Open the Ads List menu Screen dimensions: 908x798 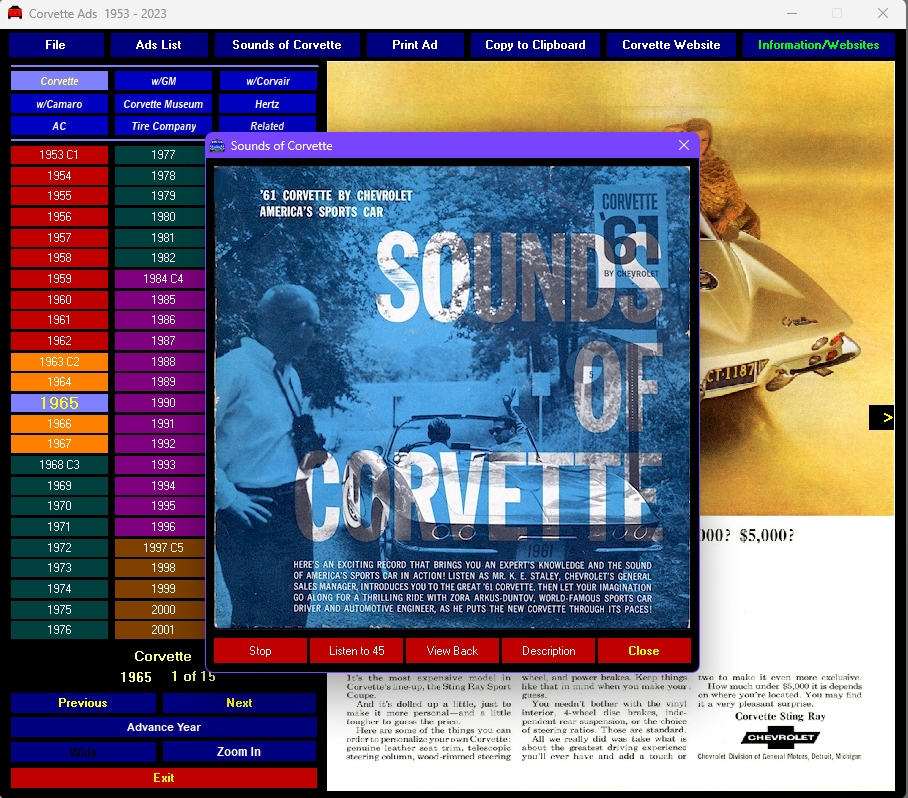pos(159,45)
